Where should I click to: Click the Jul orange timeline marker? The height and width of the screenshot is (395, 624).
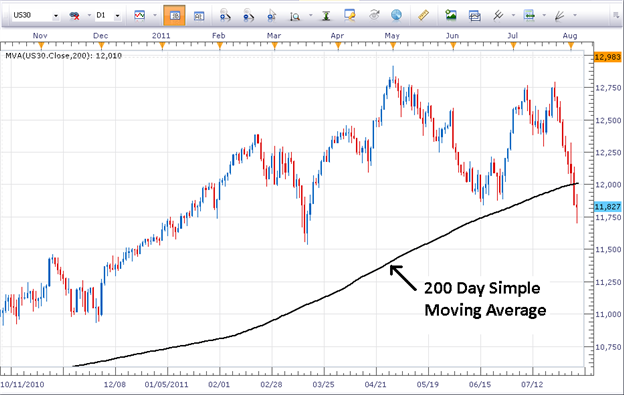click(513, 46)
